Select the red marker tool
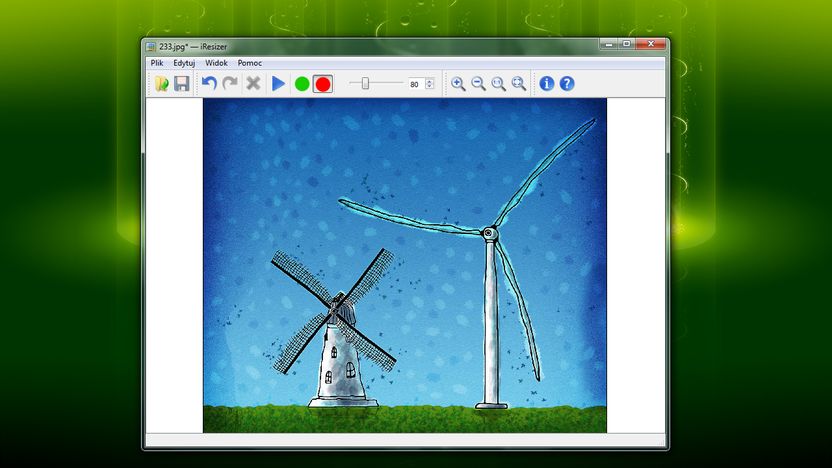 pyautogui.click(x=323, y=84)
